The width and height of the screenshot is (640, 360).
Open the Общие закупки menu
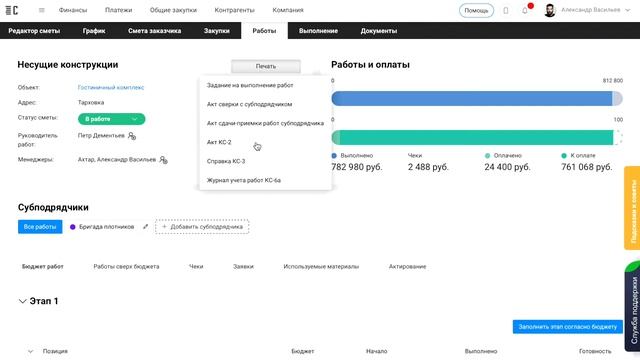173,10
